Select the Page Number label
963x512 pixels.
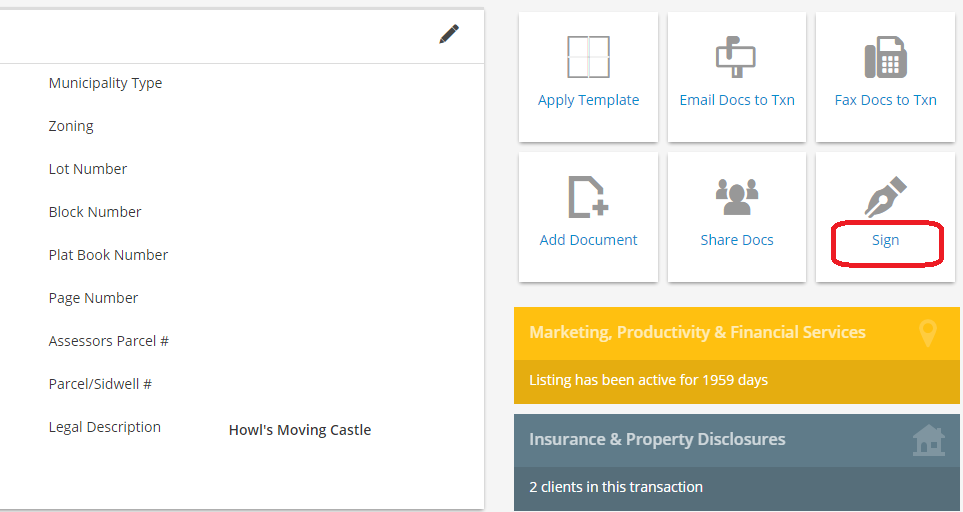point(93,298)
